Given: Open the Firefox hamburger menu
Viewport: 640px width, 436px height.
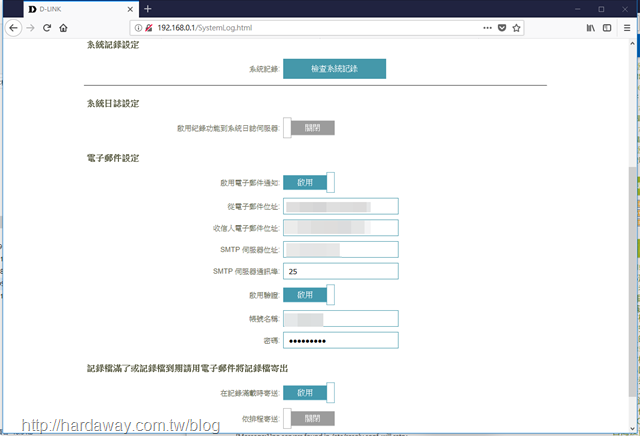Looking at the screenshot, I should tap(626, 27).
